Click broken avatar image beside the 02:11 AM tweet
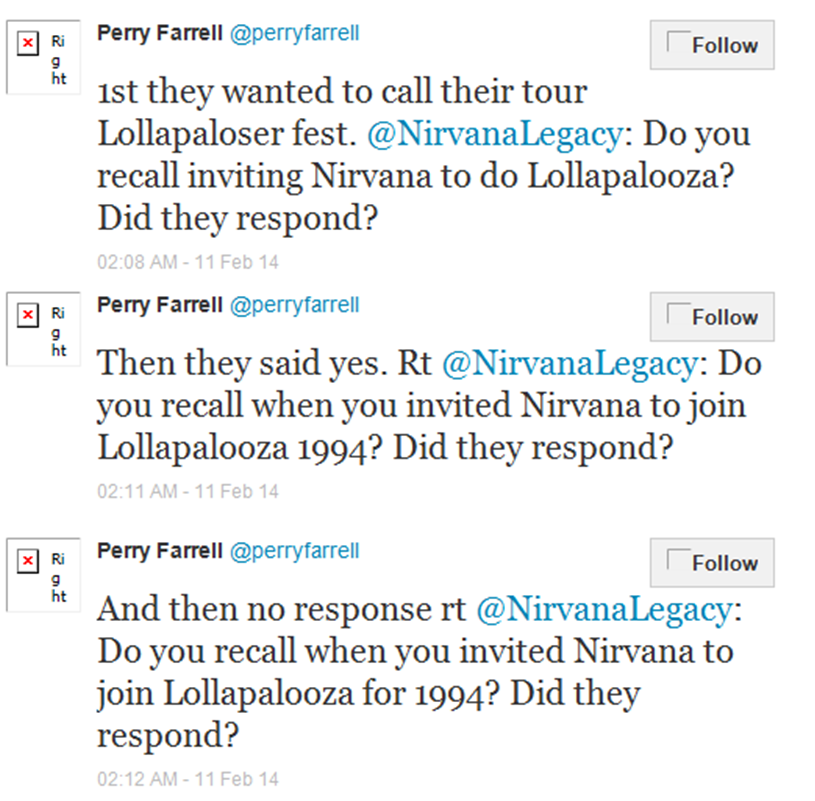The height and width of the screenshot is (801, 815). (x=43, y=329)
